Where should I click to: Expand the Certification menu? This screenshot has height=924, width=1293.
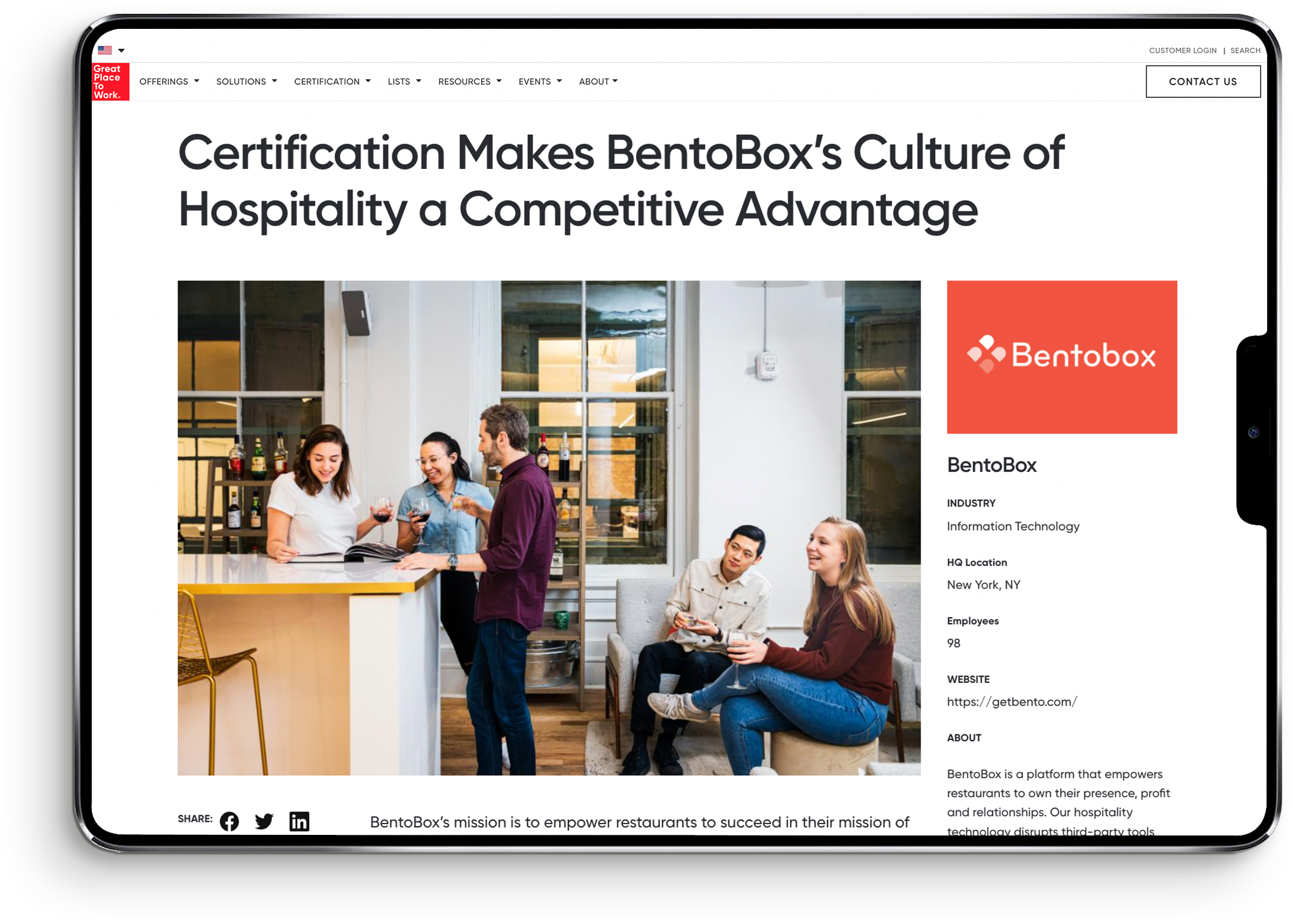[x=332, y=82]
